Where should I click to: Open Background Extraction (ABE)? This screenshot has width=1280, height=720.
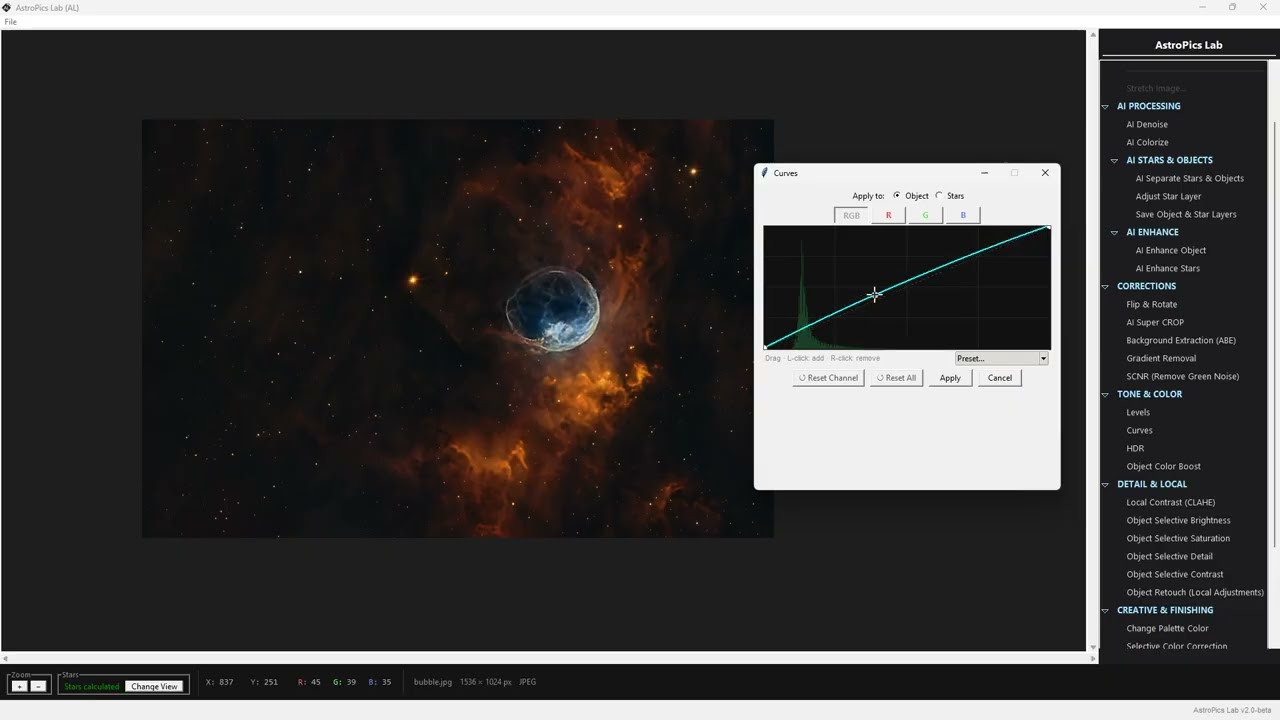tap(1181, 340)
